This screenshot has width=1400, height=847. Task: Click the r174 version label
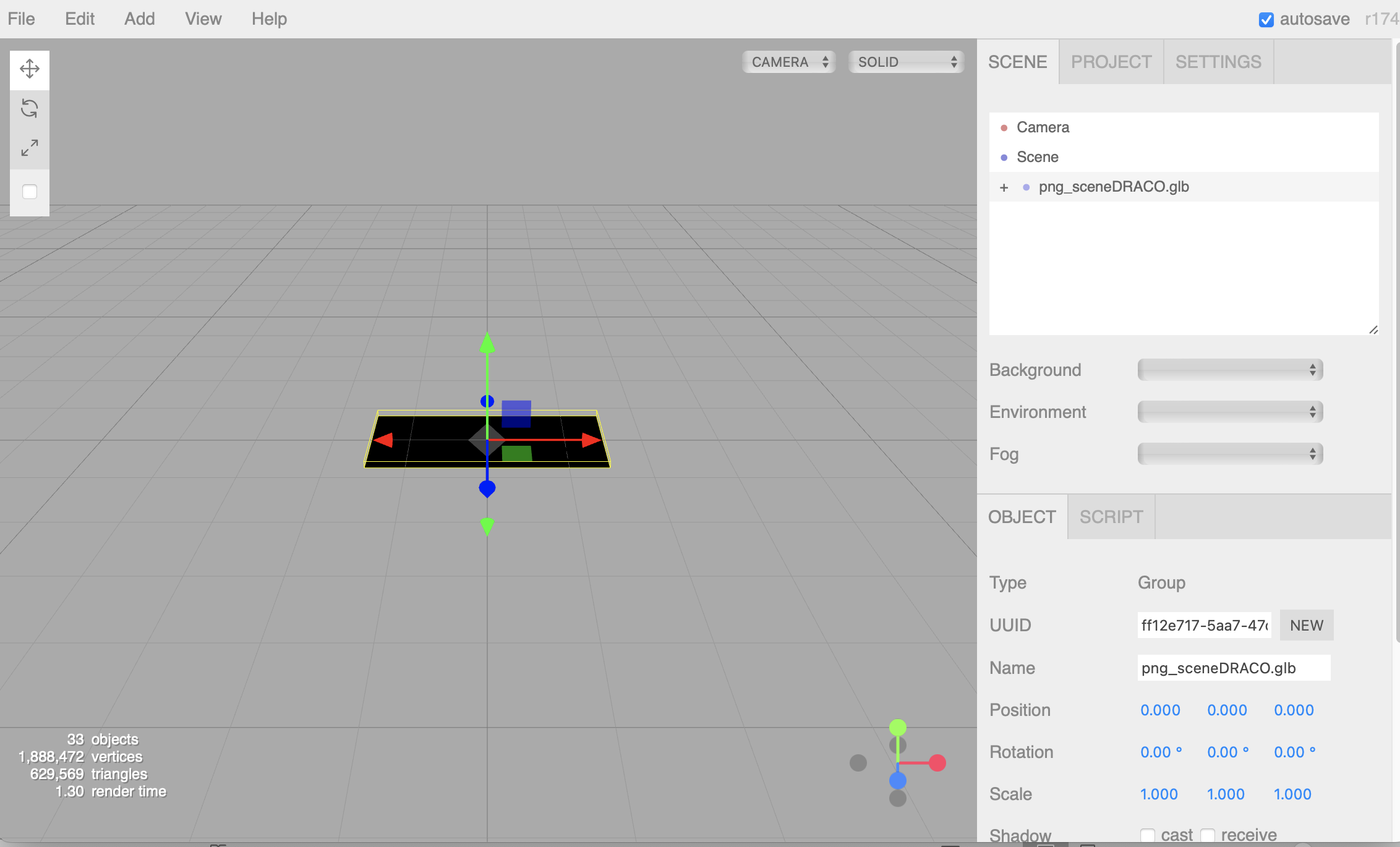(x=1382, y=19)
